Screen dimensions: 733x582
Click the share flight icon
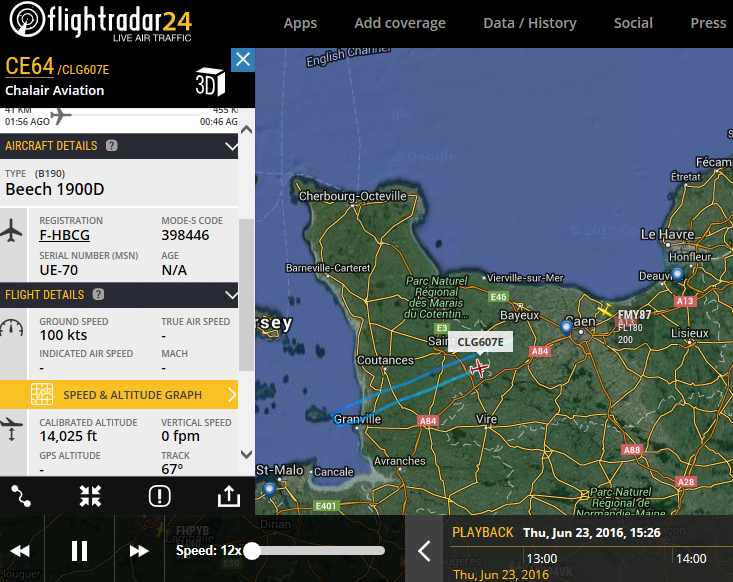229,496
